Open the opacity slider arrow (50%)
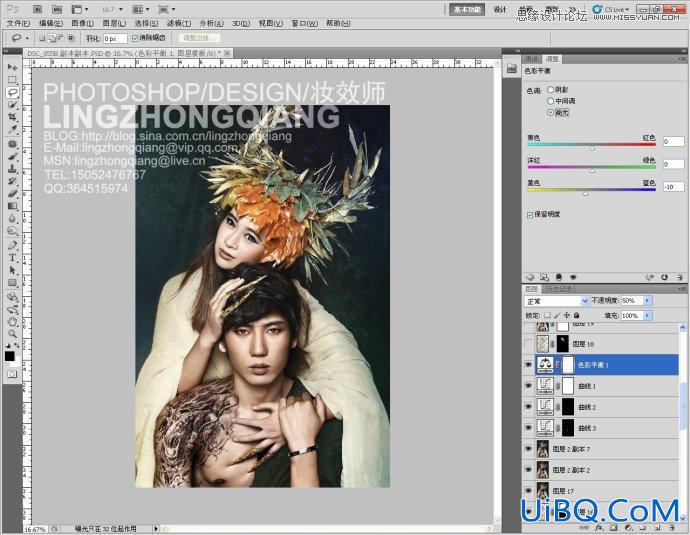Image resolution: width=690 pixels, height=535 pixels. pos(647,300)
